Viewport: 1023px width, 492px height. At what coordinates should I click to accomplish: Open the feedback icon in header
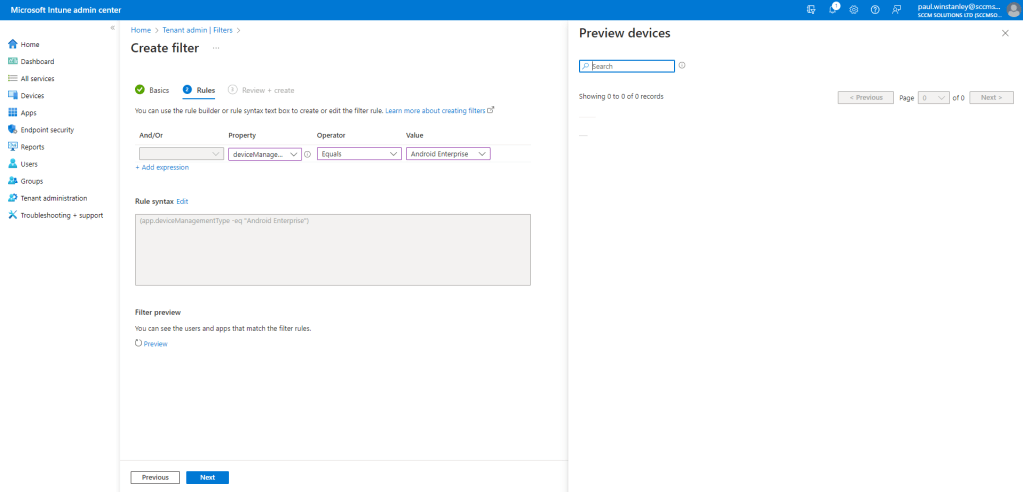(x=896, y=9)
